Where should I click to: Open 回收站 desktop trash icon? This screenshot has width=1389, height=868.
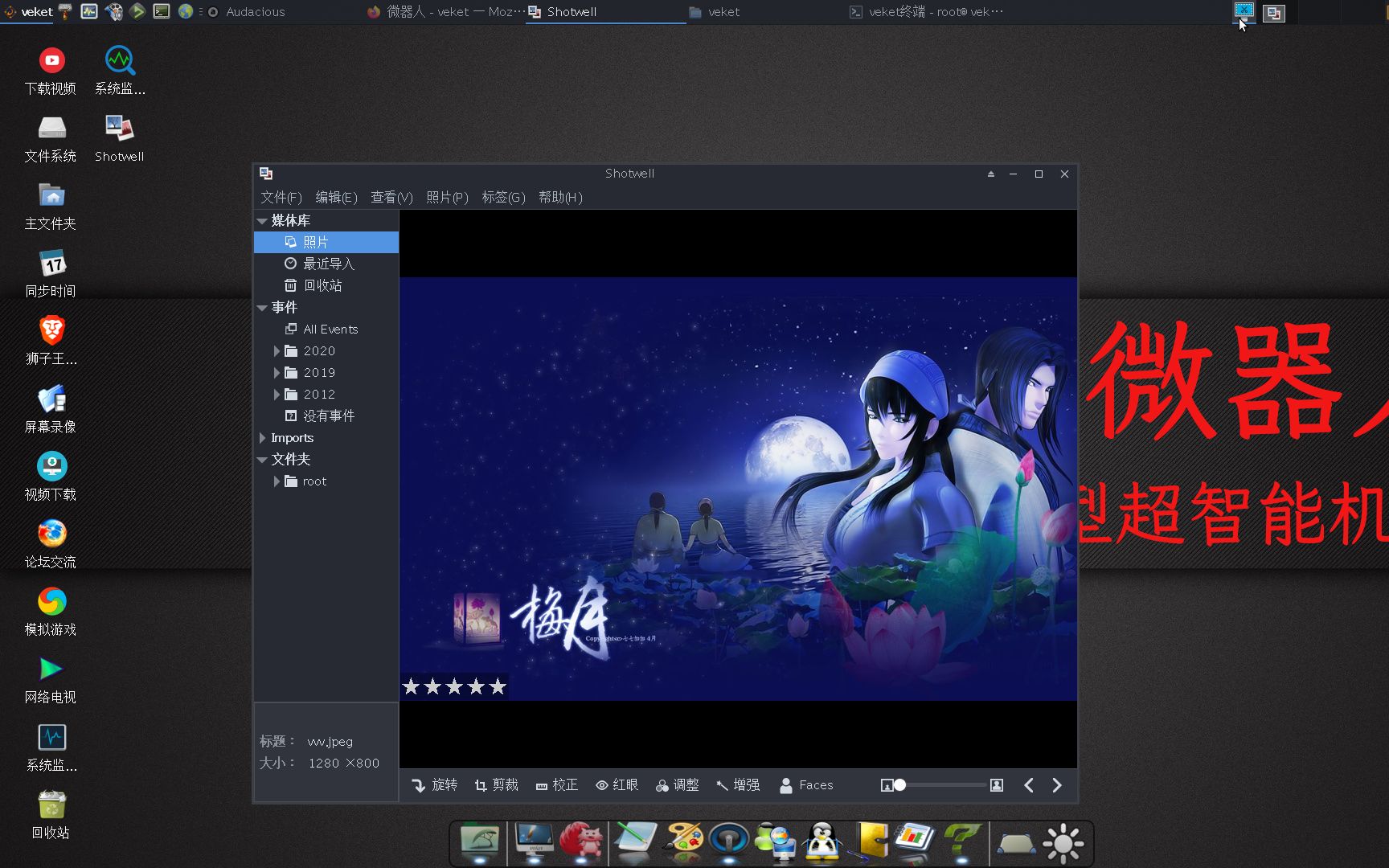[x=51, y=816]
